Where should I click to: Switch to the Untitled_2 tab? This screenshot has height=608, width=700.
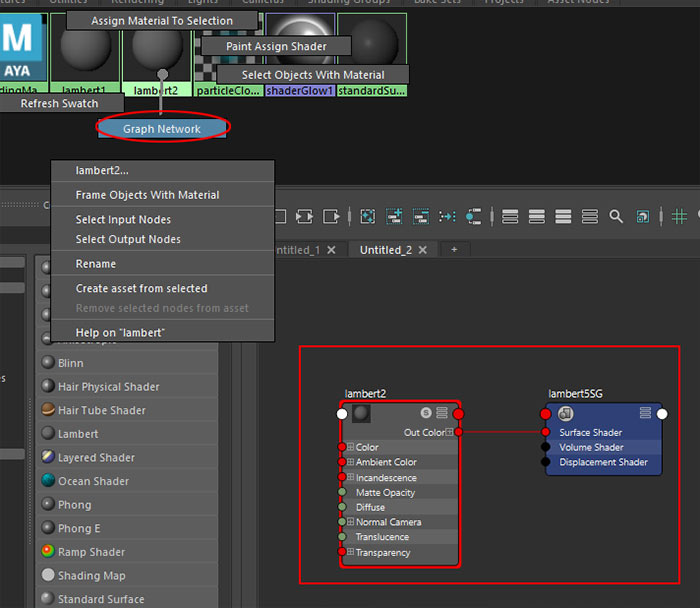(x=386, y=250)
